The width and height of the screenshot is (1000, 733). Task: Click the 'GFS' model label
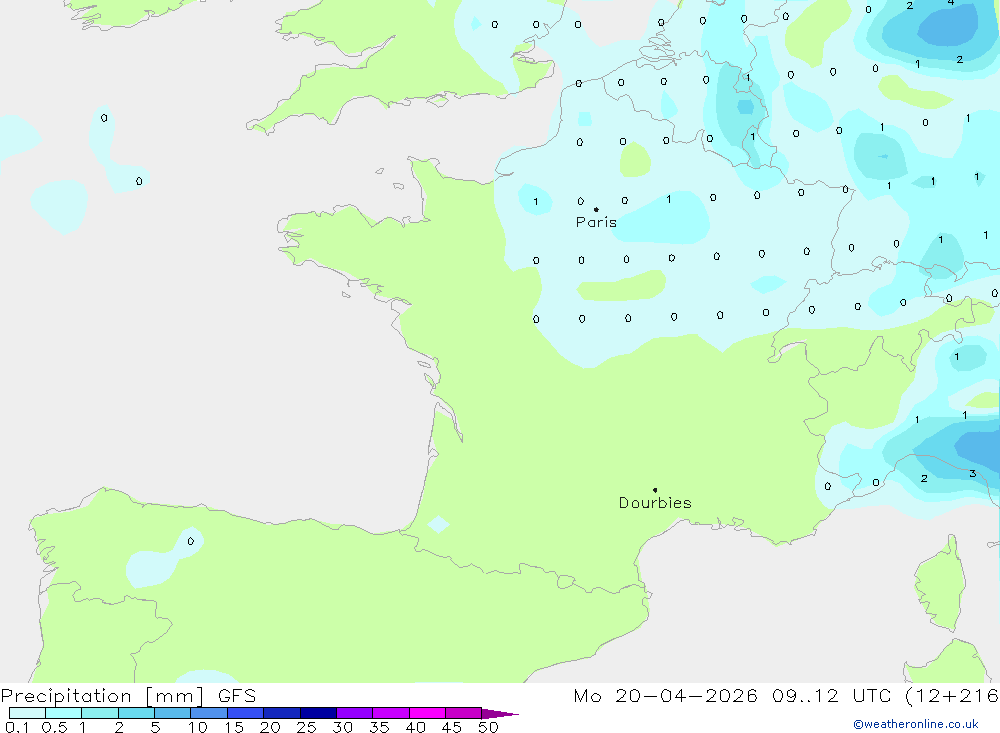tap(237, 696)
